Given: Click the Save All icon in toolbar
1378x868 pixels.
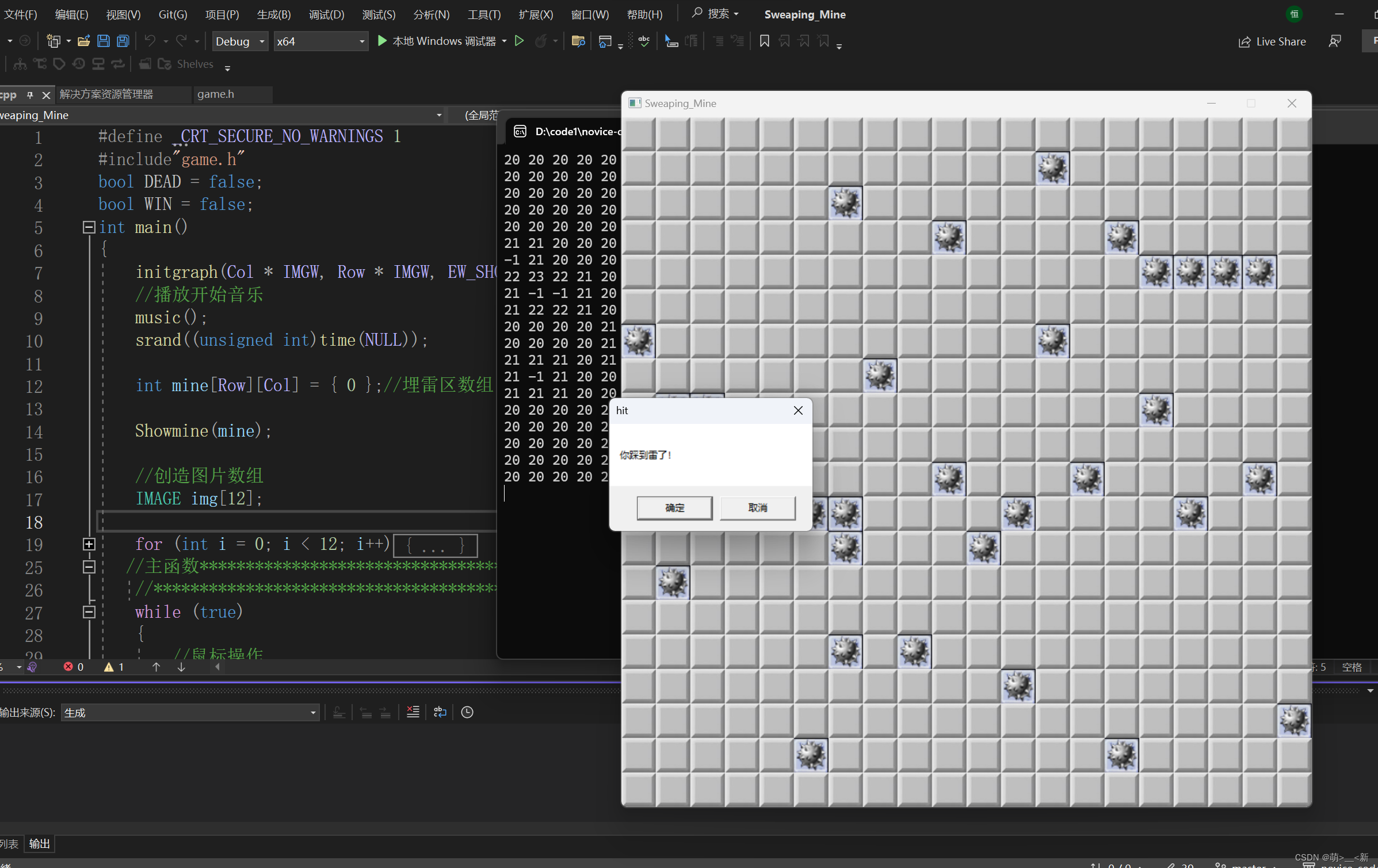Looking at the screenshot, I should pos(123,41).
